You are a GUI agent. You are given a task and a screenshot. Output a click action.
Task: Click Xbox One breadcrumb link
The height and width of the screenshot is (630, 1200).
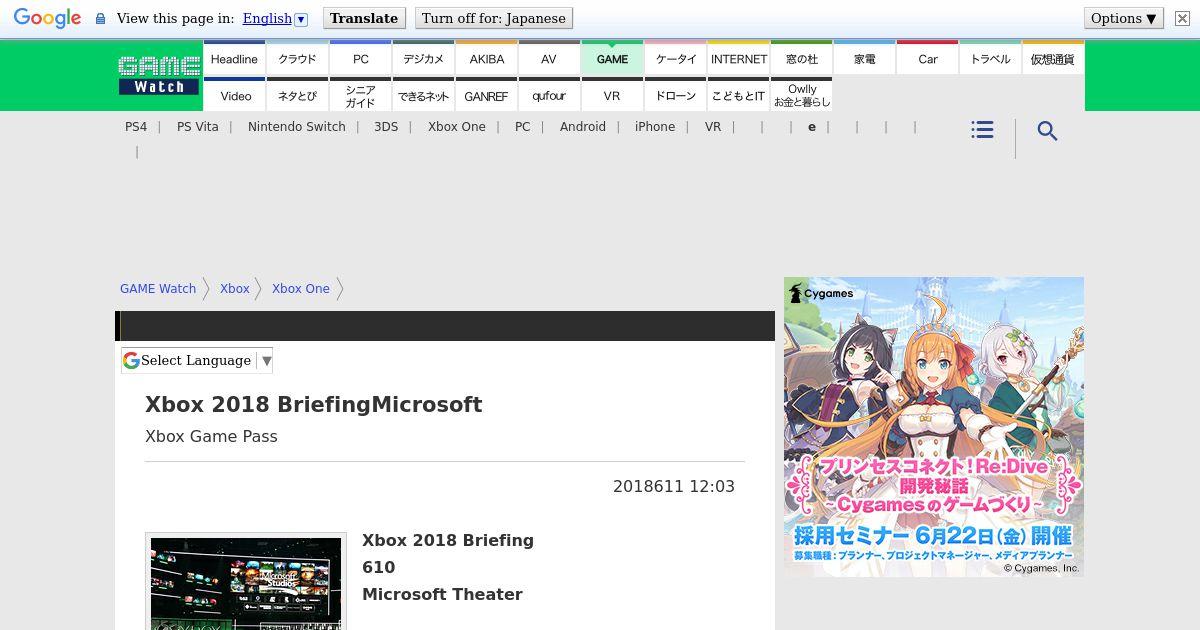301,288
